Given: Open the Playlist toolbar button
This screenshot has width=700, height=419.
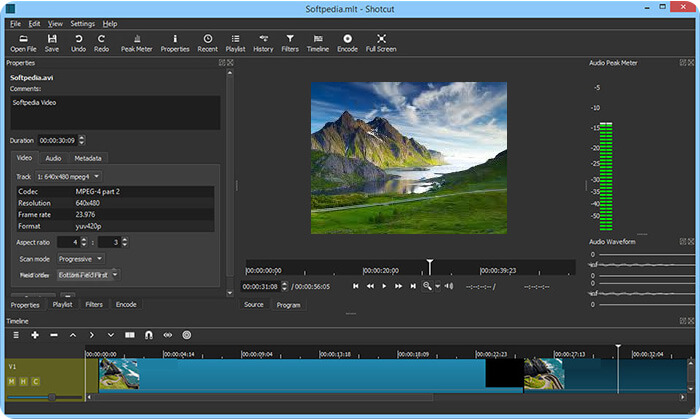Looking at the screenshot, I should click(235, 44).
